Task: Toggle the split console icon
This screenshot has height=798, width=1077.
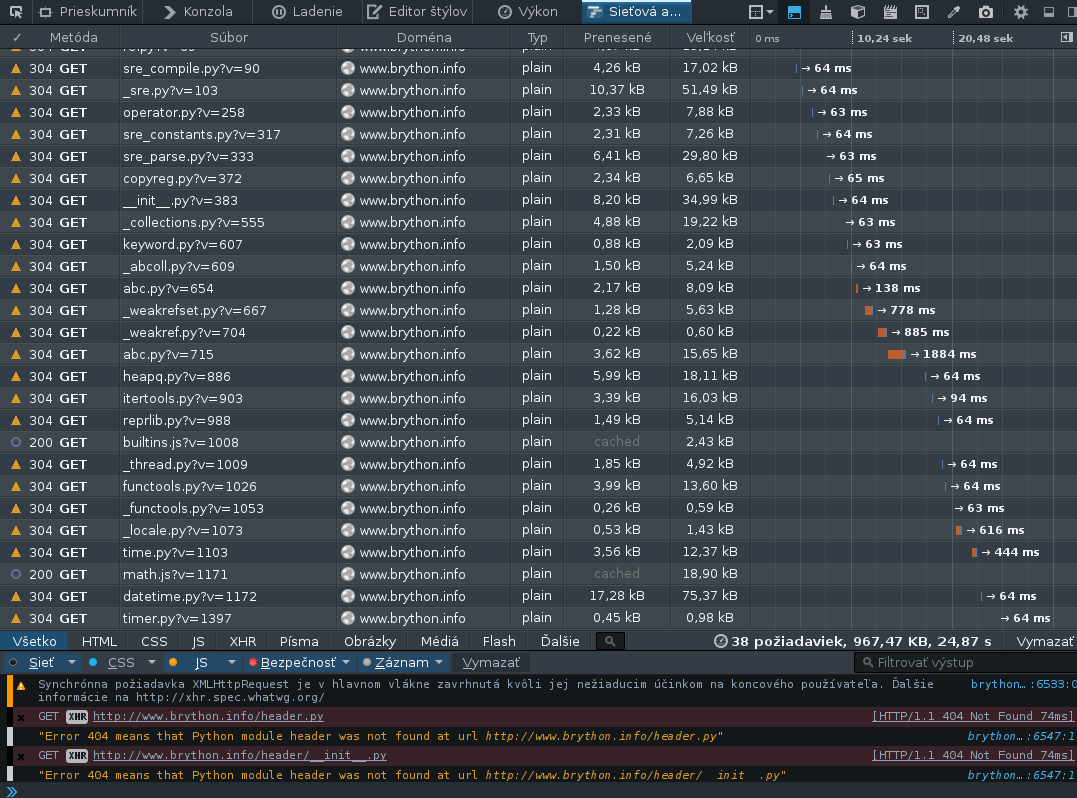Action: (794, 12)
